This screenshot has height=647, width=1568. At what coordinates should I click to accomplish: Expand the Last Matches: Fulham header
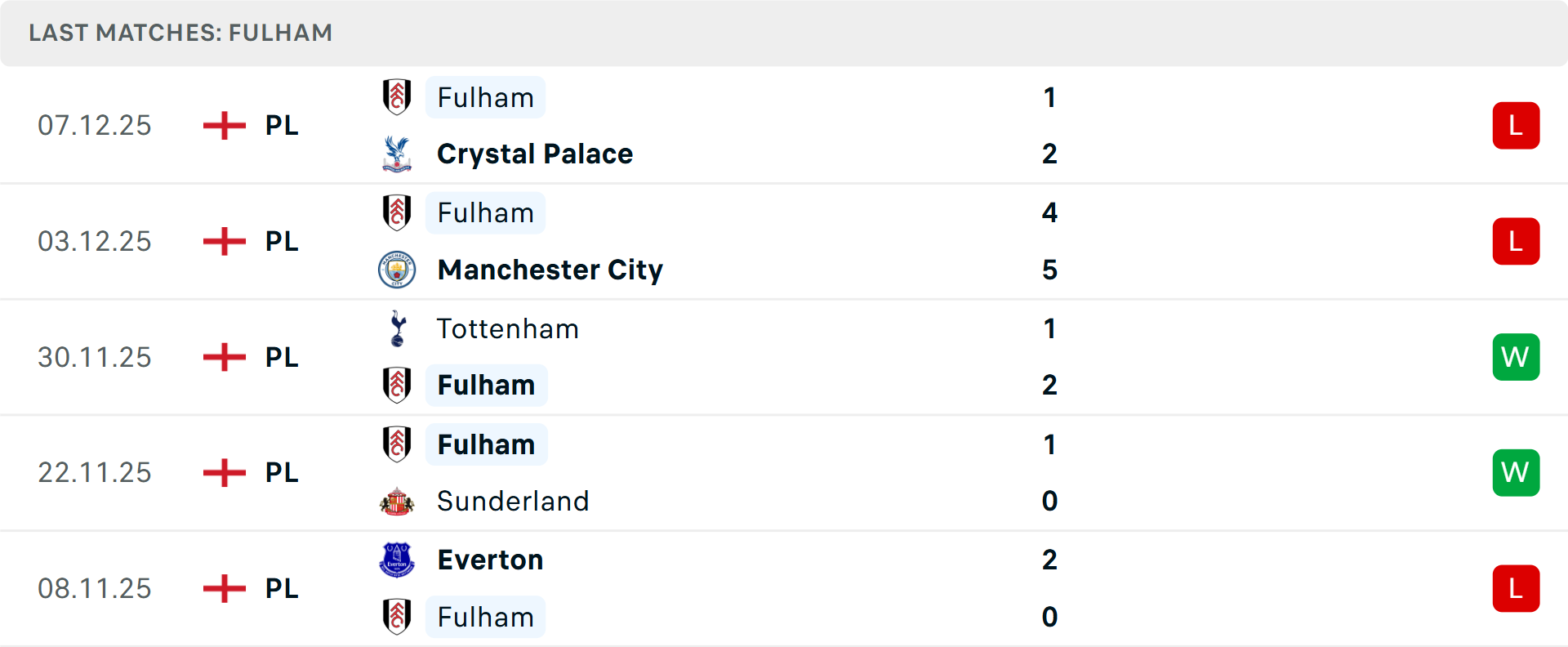pyautogui.click(x=180, y=33)
